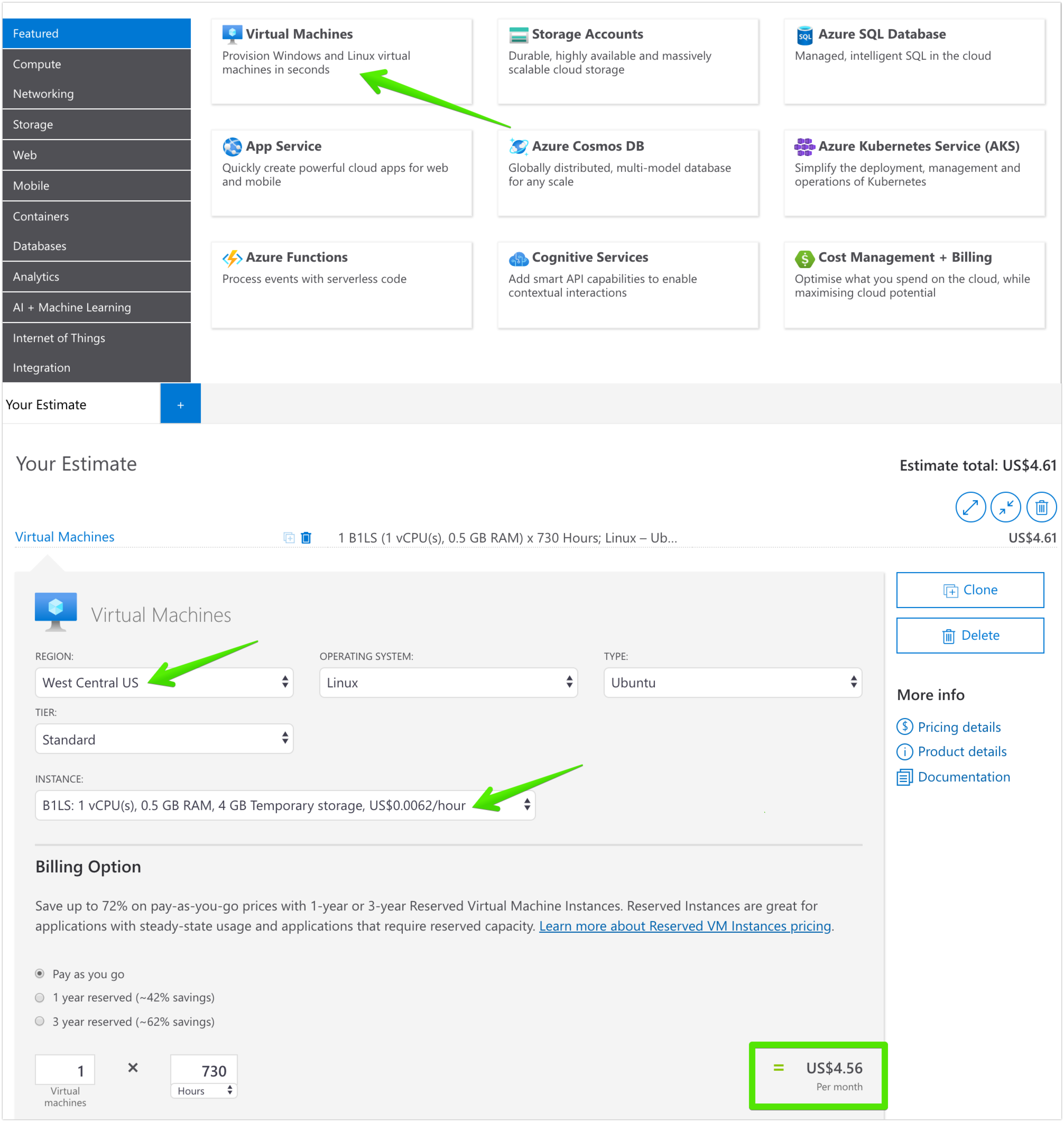1064x1122 pixels.
Task: Open the Region dropdown showing West Central US
Action: click(164, 682)
